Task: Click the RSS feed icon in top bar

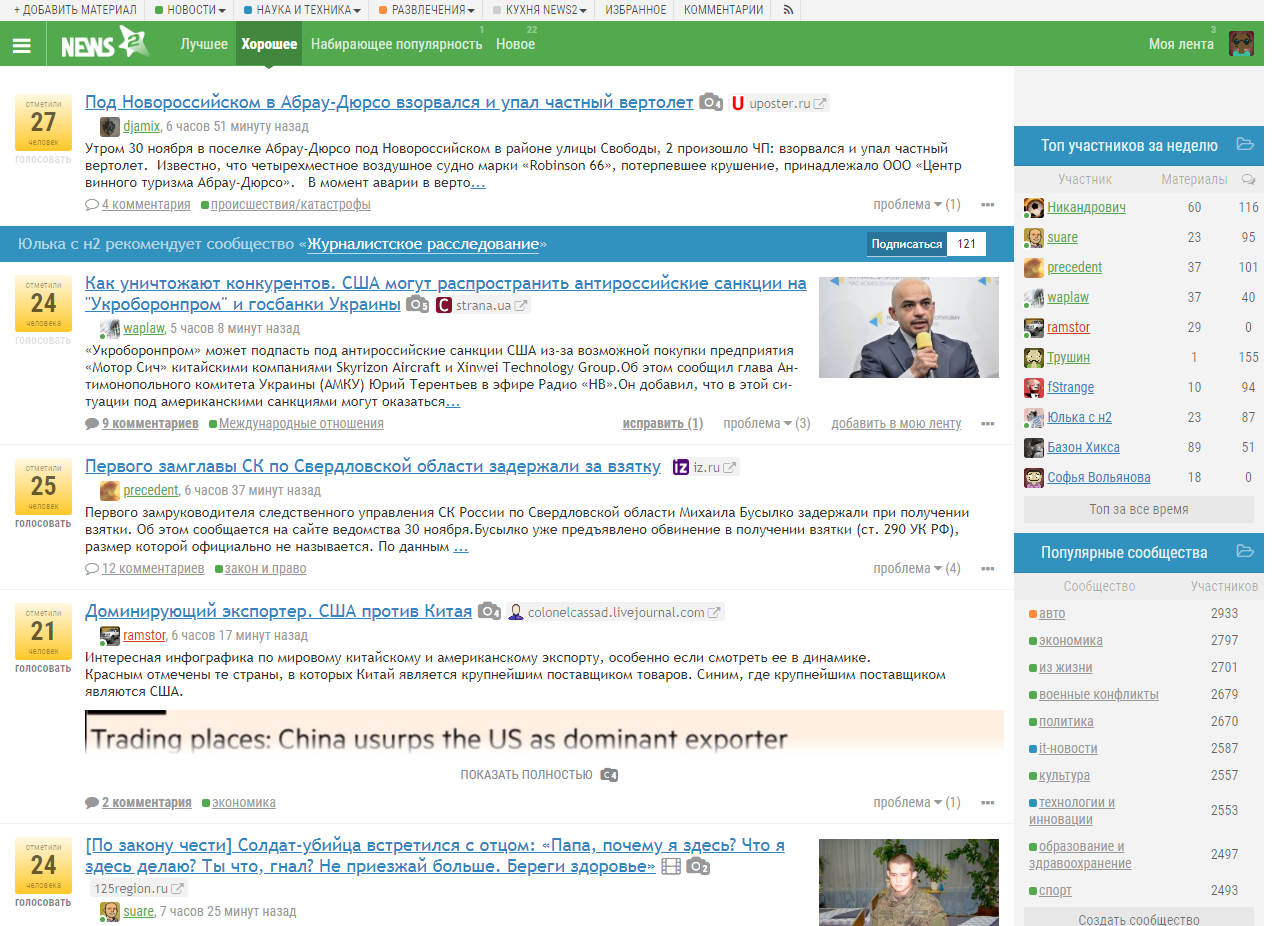Action: [x=787, y=10]
